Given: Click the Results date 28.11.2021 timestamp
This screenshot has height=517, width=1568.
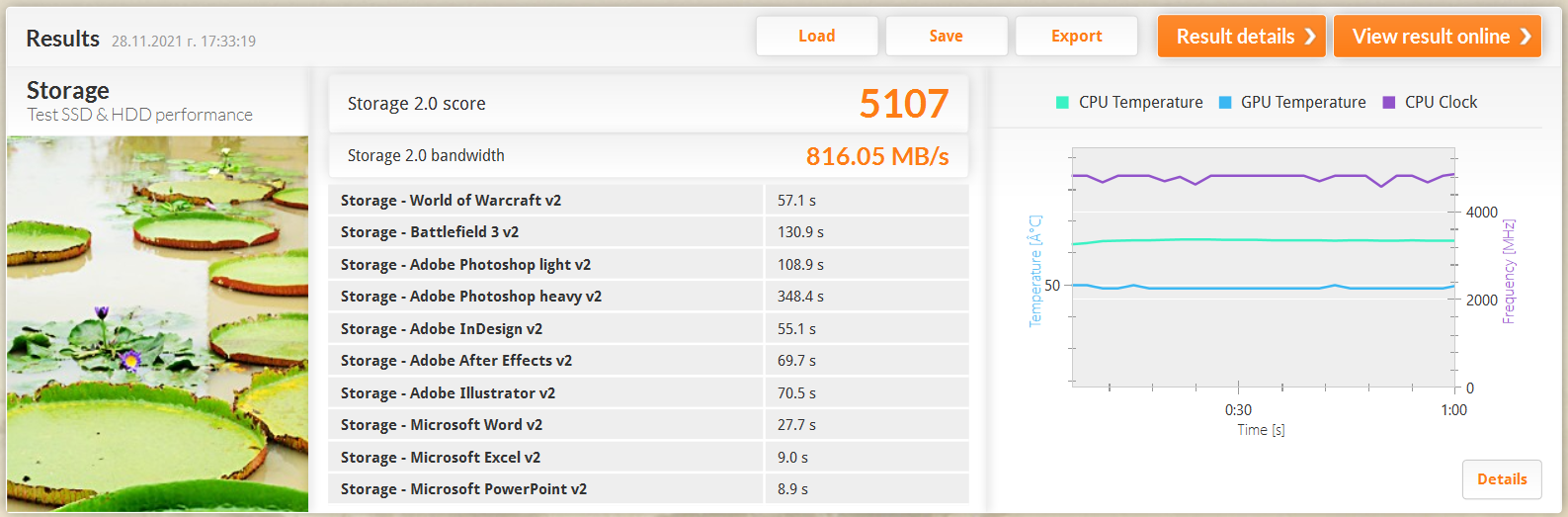Looking at the screenshot, I should [184, 42].
